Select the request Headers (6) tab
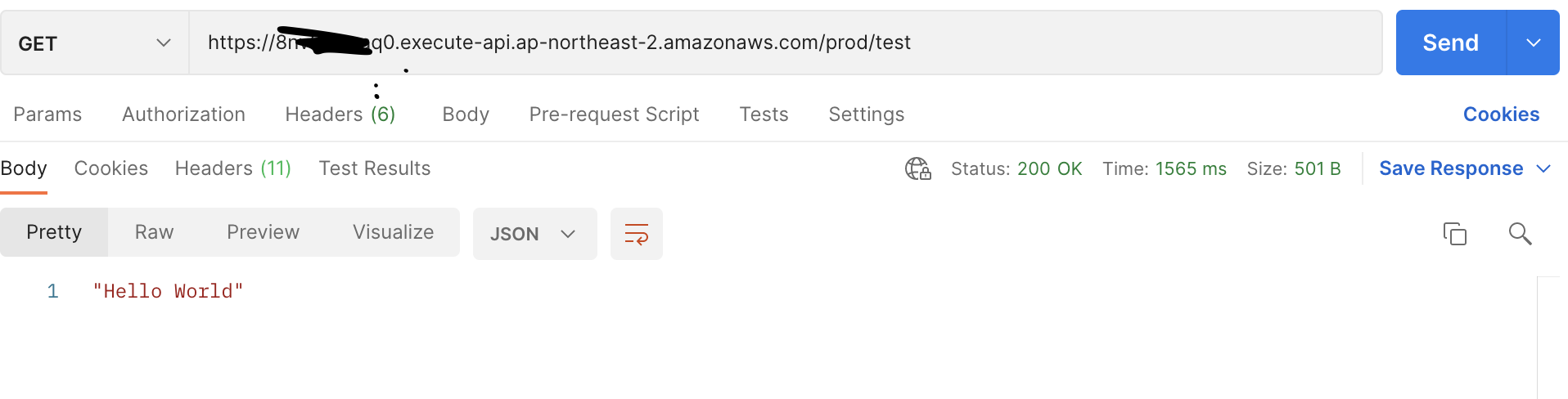This screenshot has width=1568, height=399. 340,114
